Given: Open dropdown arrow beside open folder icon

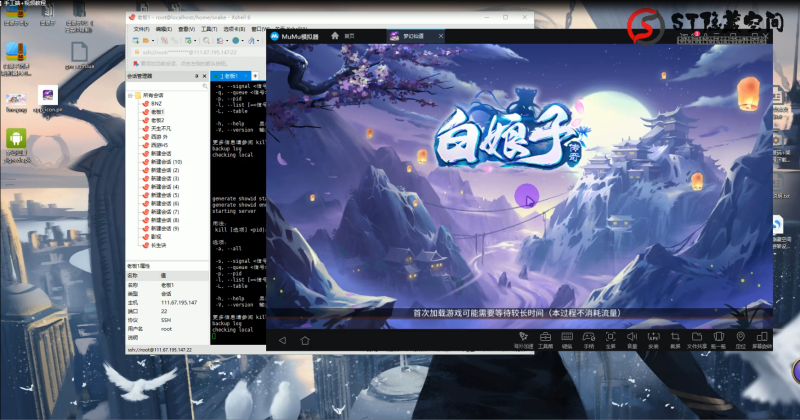Looking at the screenshot, I should pos(153,40).
